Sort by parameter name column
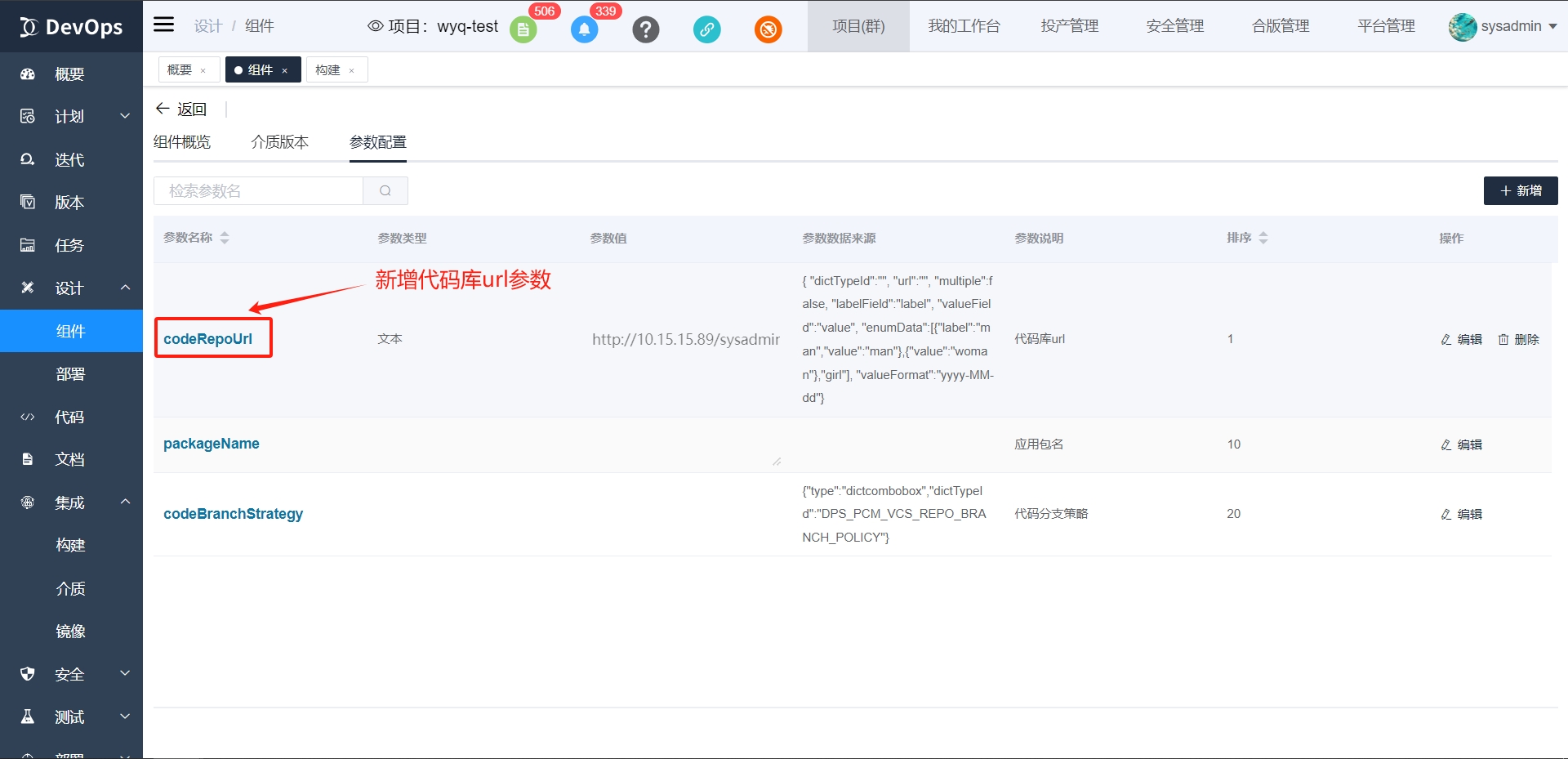The height and width of the screenshot is (759, 1568). click(225, 238)
